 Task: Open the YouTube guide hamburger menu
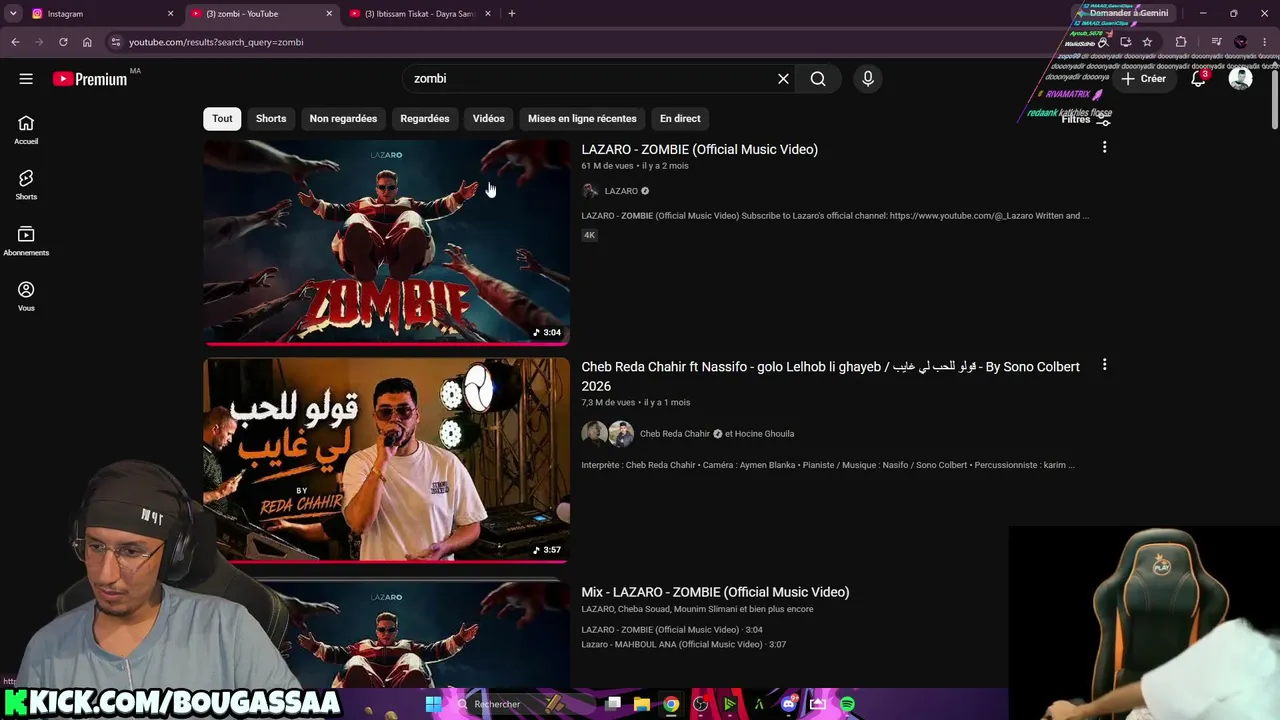26,79
